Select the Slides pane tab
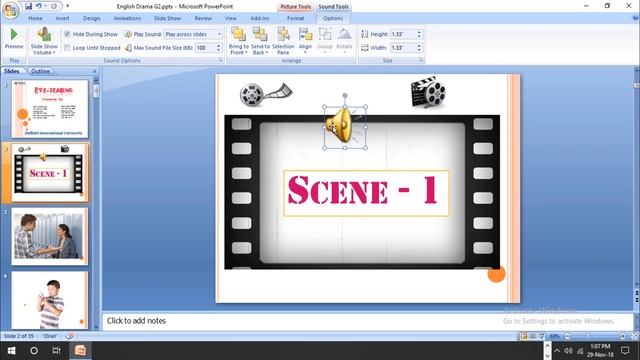Viewport: 640px width, 360px height. click(11, 71)
